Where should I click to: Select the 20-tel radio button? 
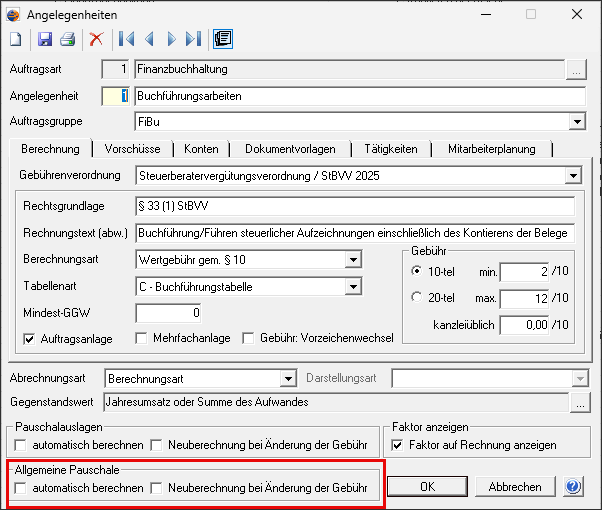[417, 297]
